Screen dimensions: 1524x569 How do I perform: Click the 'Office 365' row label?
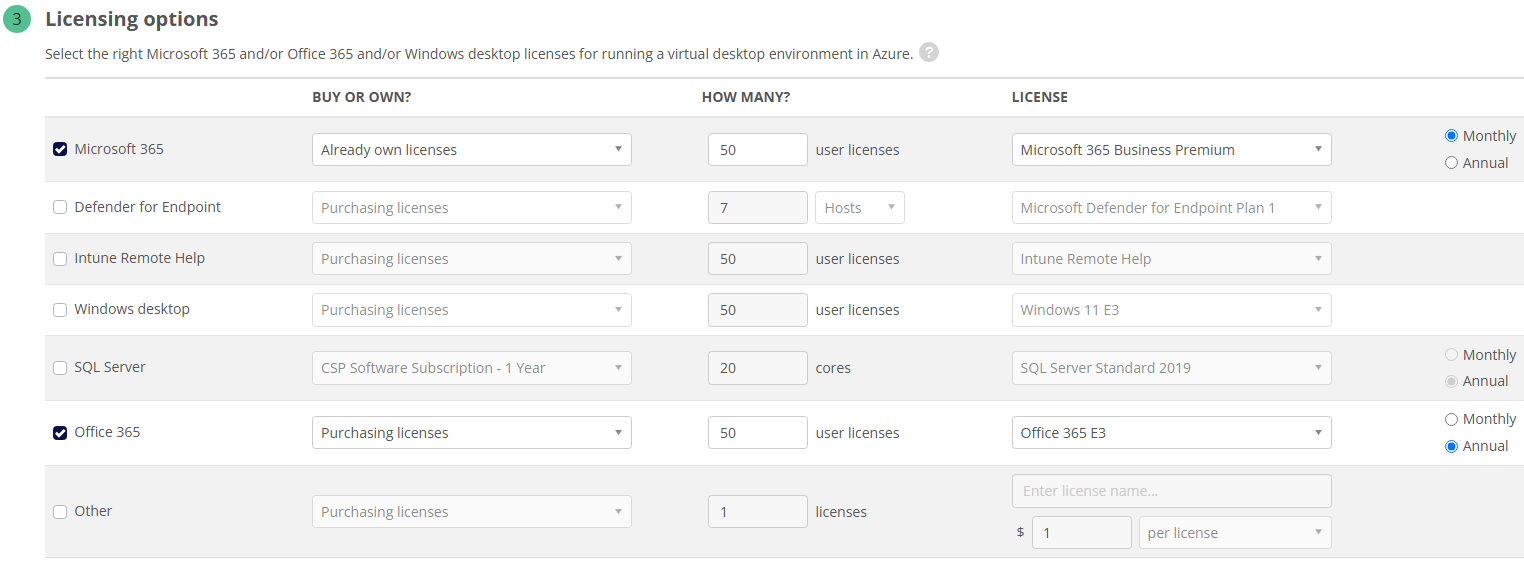107,432
